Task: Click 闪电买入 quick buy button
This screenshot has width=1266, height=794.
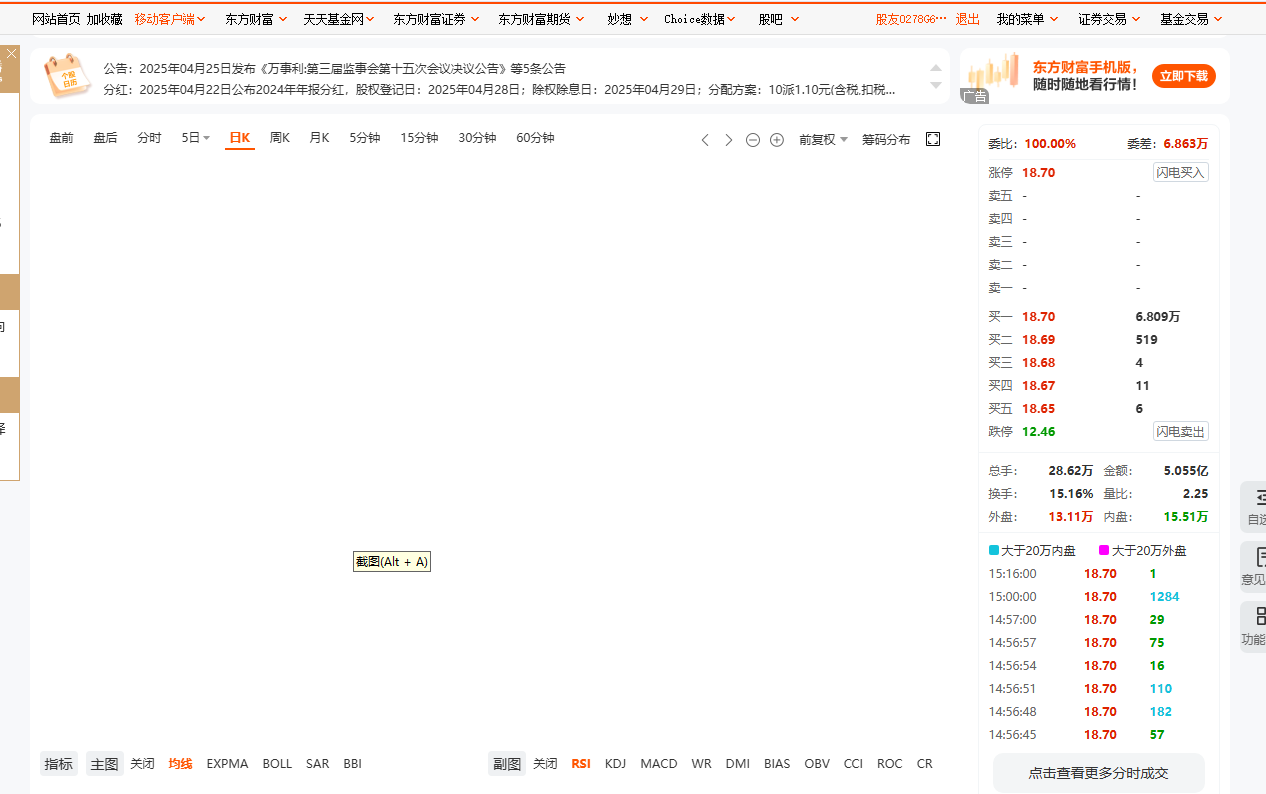Action: click(1180, 173)
